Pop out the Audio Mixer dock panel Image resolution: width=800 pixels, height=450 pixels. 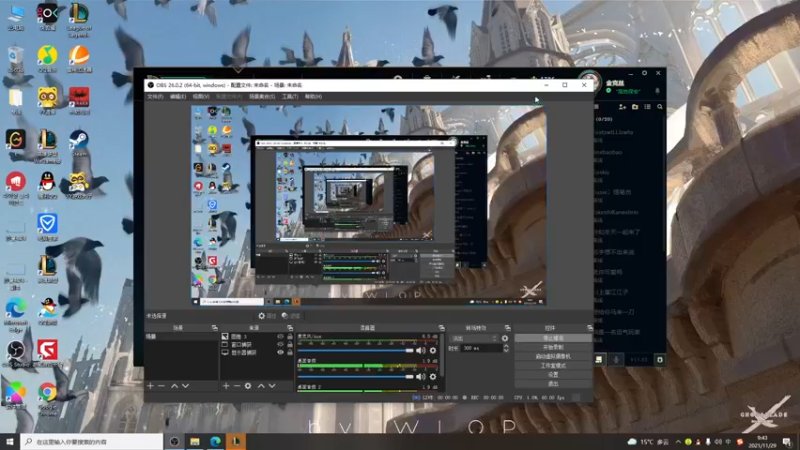pyautogui.click(x=441, y=328)
